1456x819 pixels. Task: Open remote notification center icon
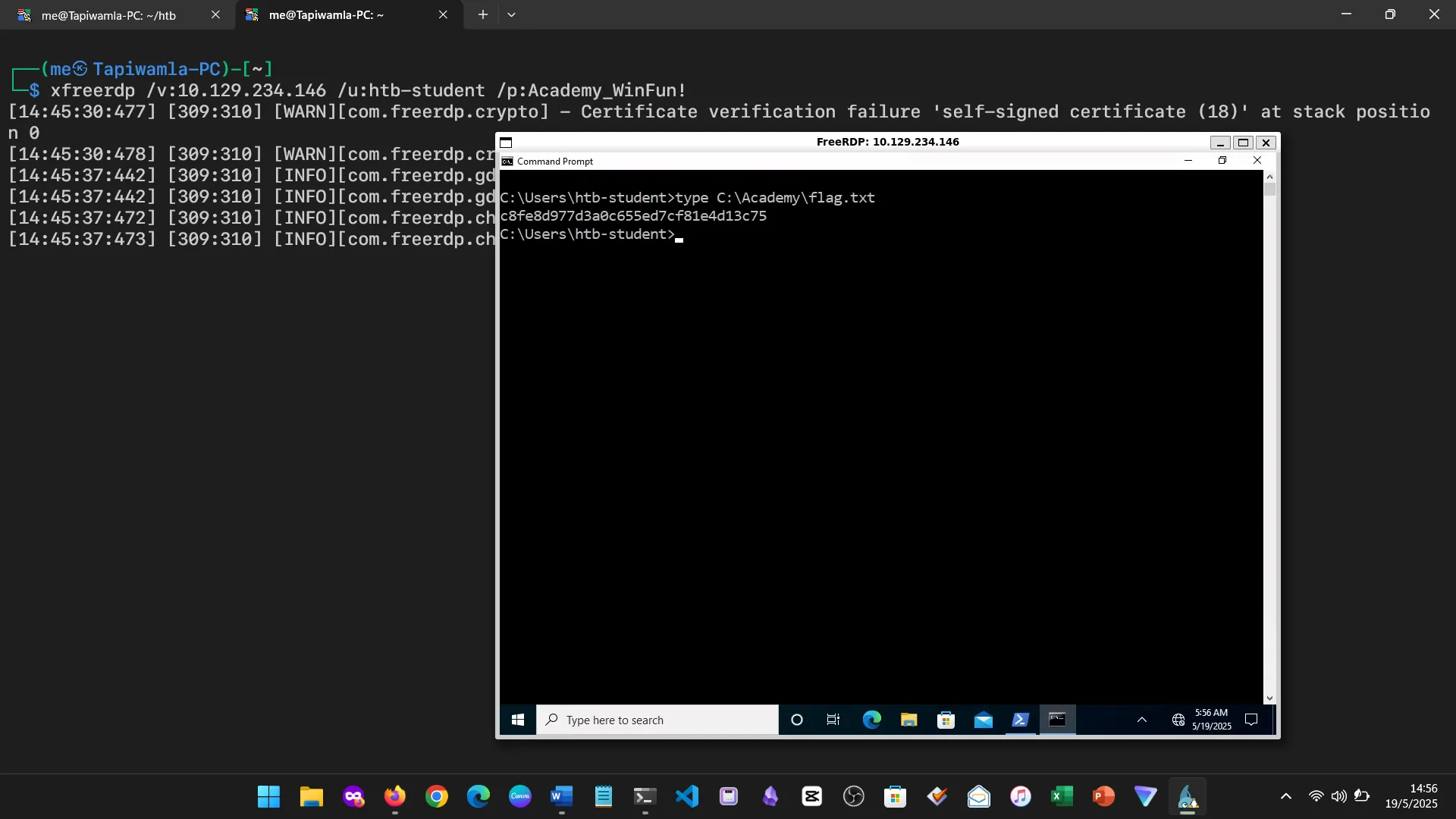point(1251,720)
